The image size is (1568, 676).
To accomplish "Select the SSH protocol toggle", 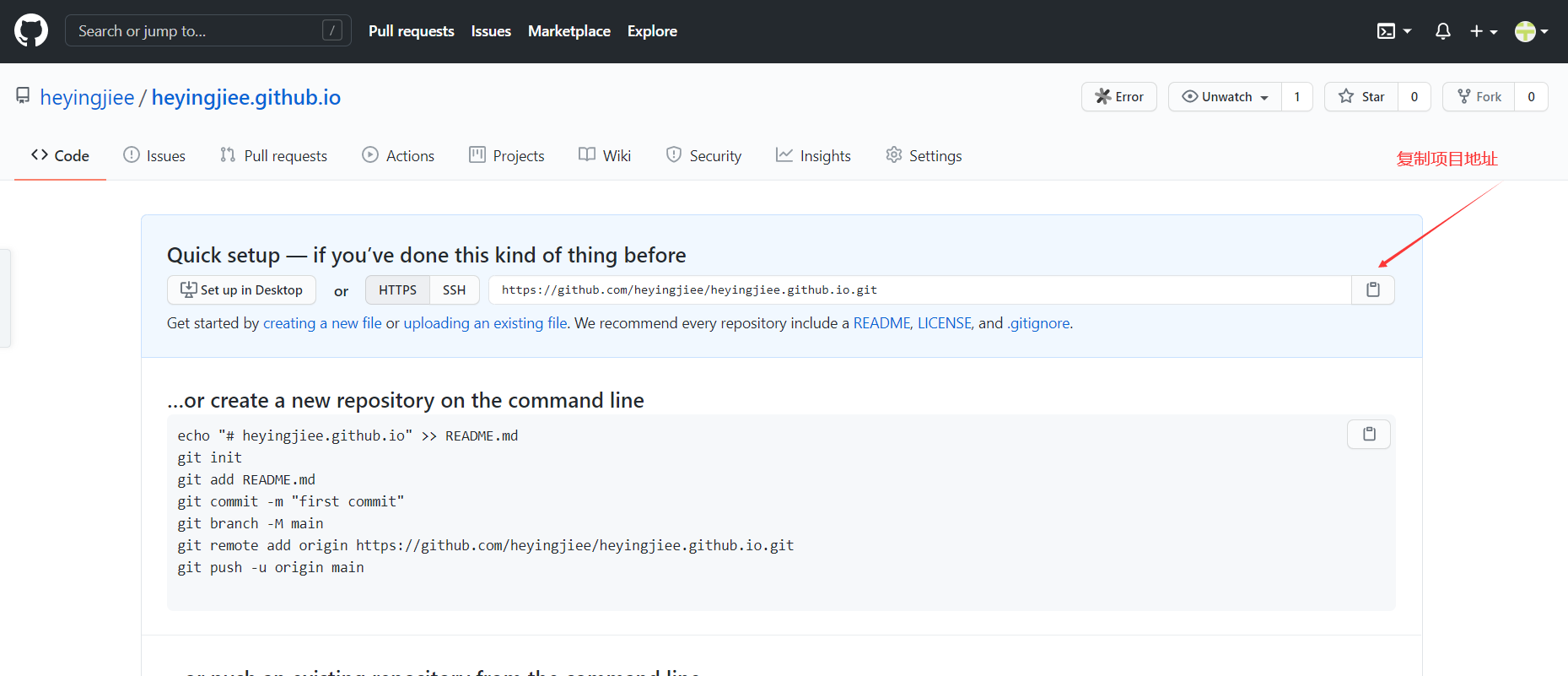I will click(x=455, y=289).
